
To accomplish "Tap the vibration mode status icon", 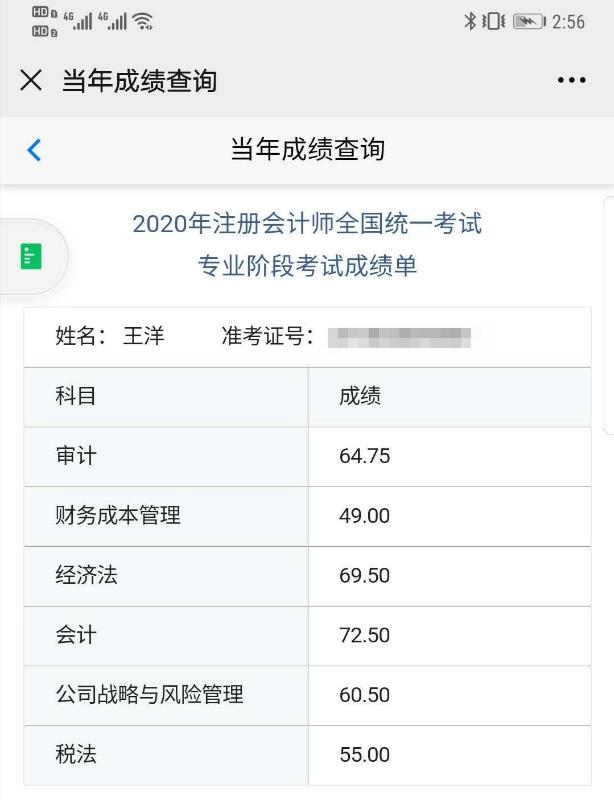I will [494, 21].
